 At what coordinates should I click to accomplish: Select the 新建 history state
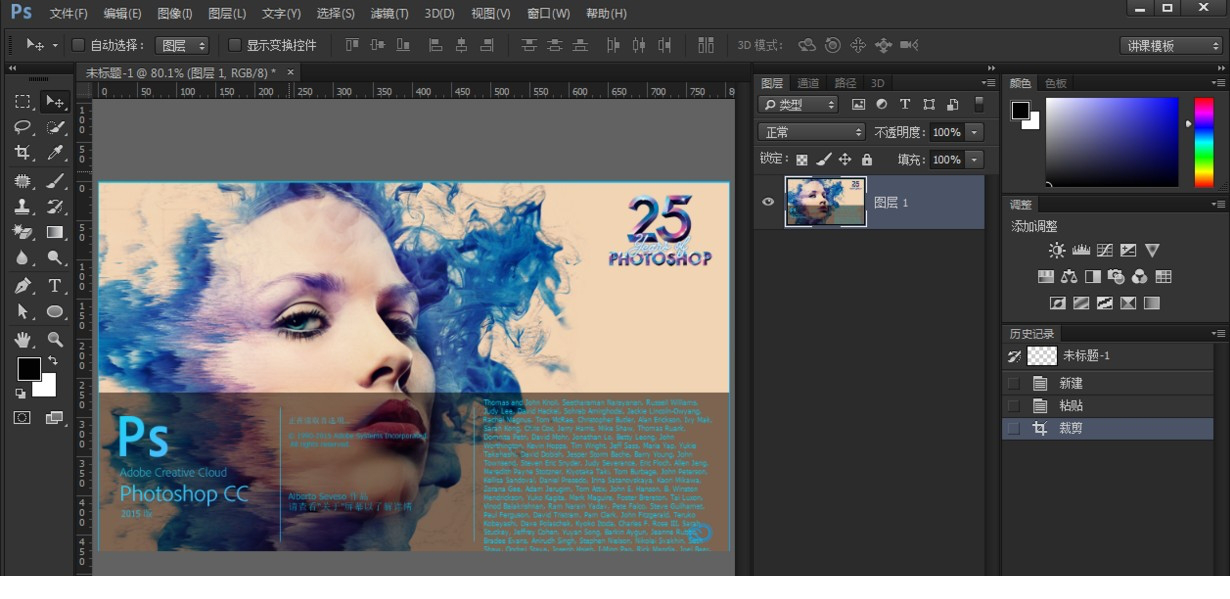[x=1108, y=383]
